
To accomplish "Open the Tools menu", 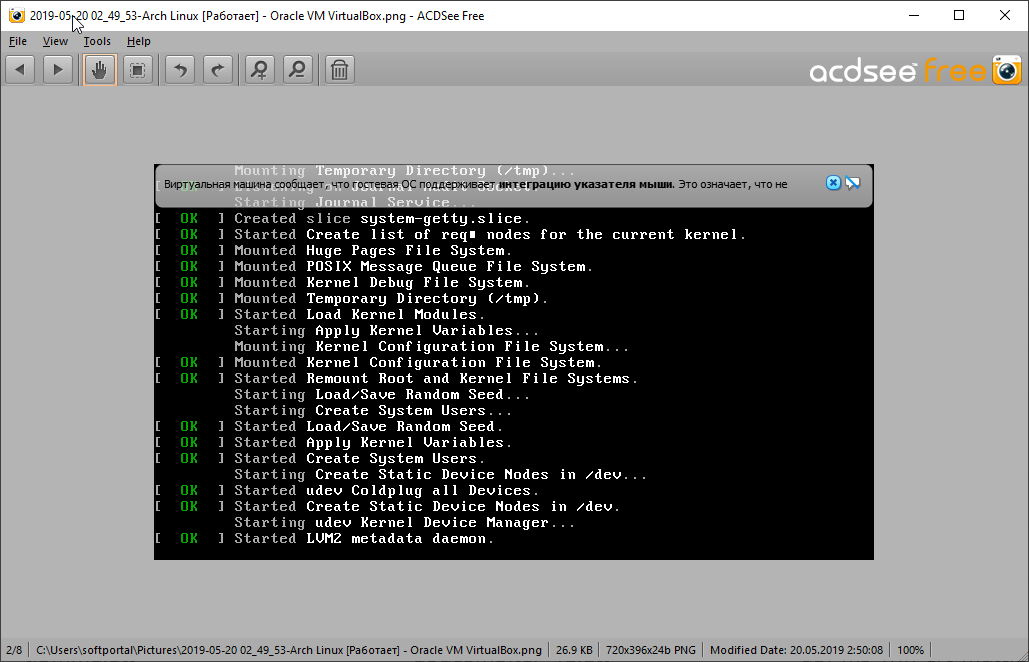I will 97,41.
